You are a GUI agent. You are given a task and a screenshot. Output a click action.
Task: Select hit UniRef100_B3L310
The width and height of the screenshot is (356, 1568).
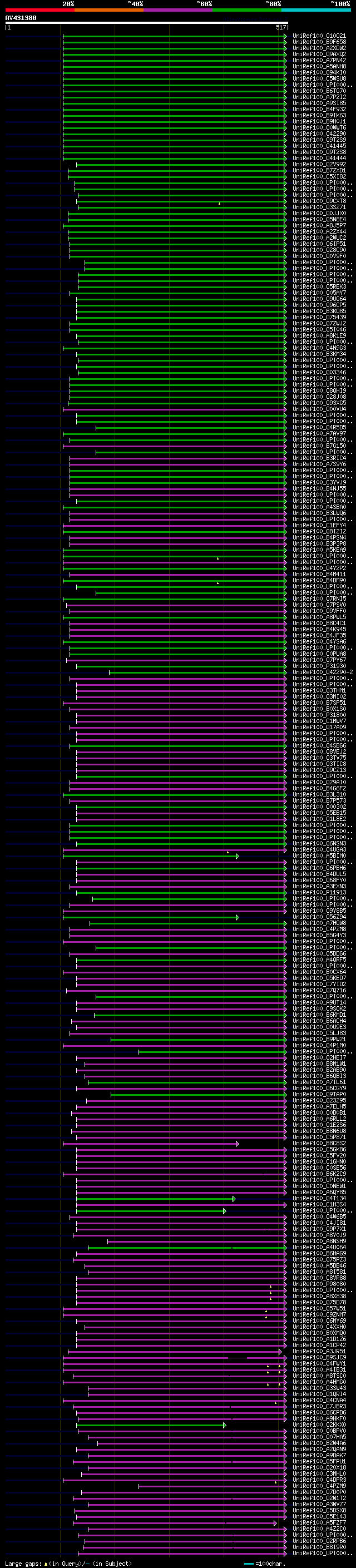point(319,795)
